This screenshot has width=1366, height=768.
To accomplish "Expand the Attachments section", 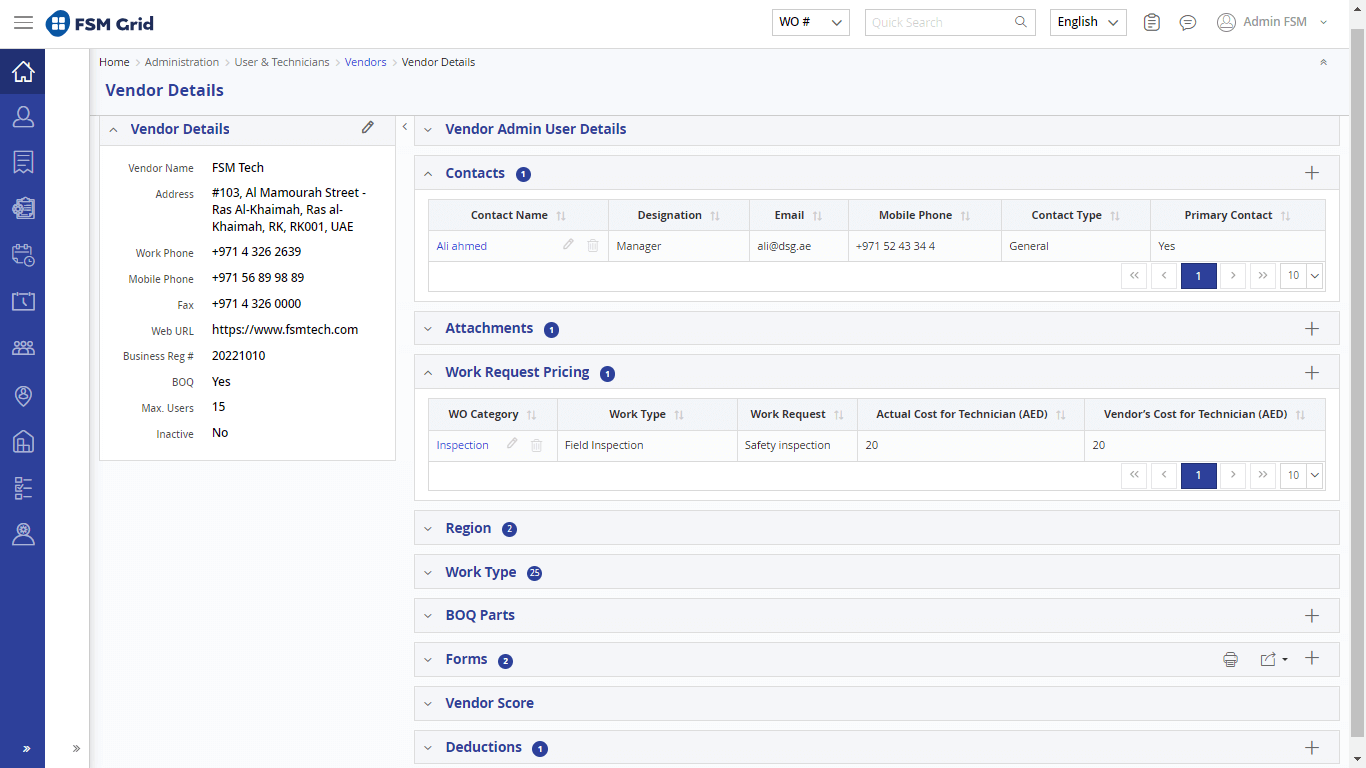I will pyautogui.click(x=428, y=328).
